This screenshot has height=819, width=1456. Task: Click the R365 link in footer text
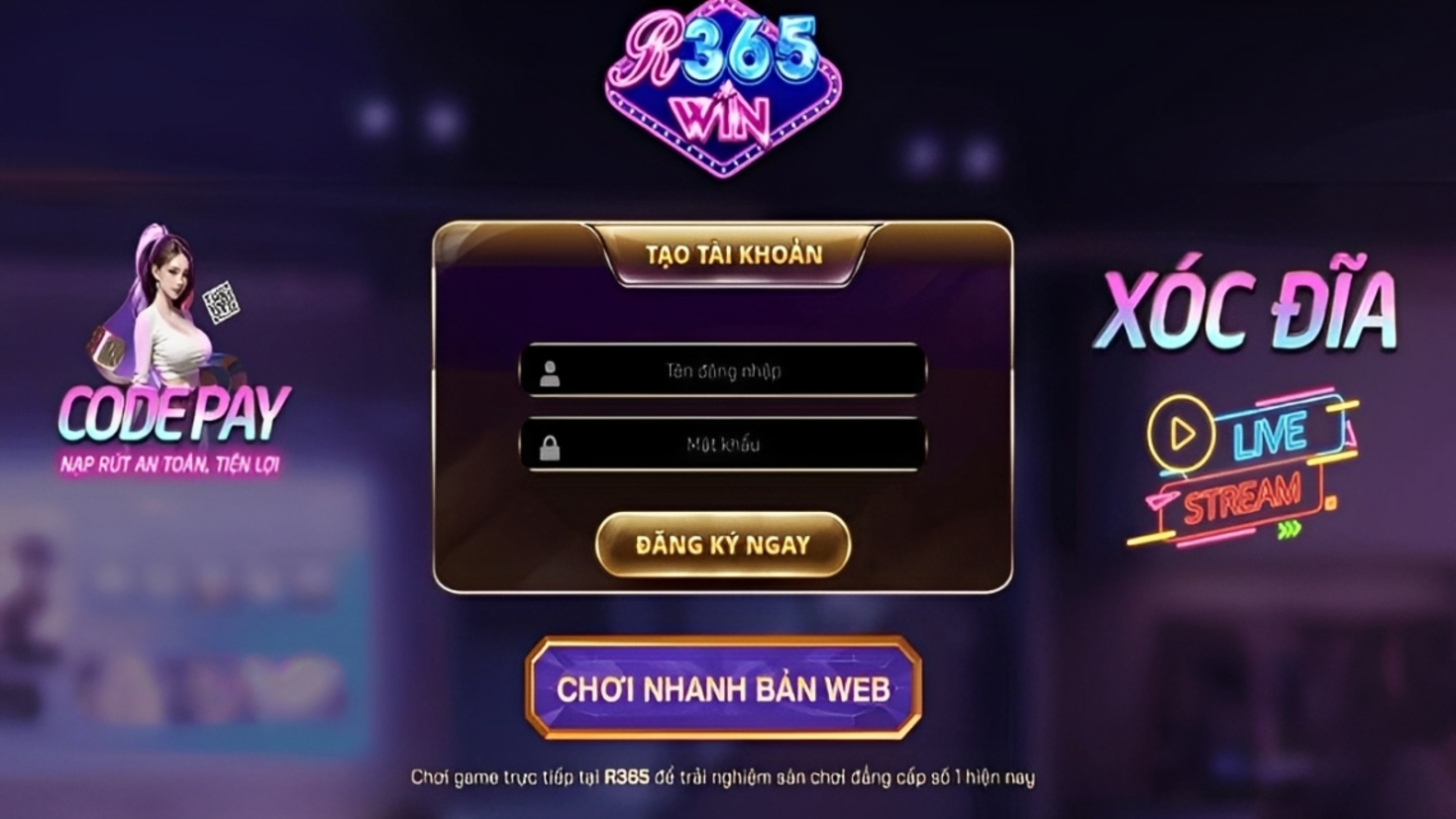[x=627, y=776]
